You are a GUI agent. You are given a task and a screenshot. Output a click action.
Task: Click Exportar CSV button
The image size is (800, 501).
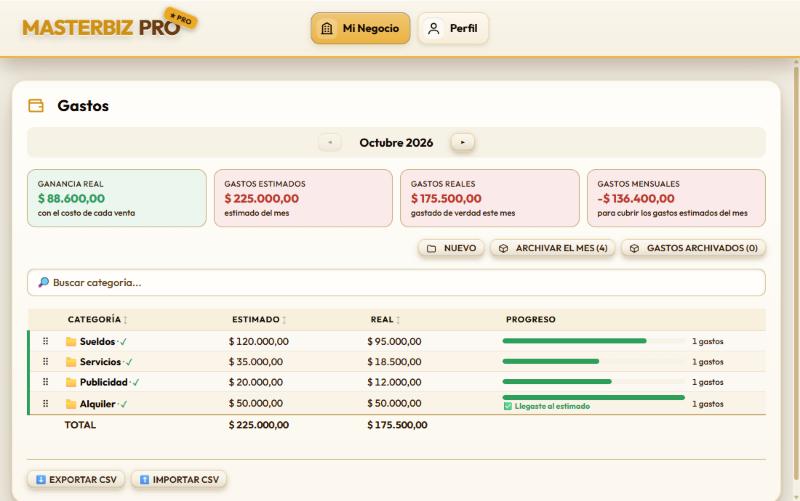(x=76, y=480)
